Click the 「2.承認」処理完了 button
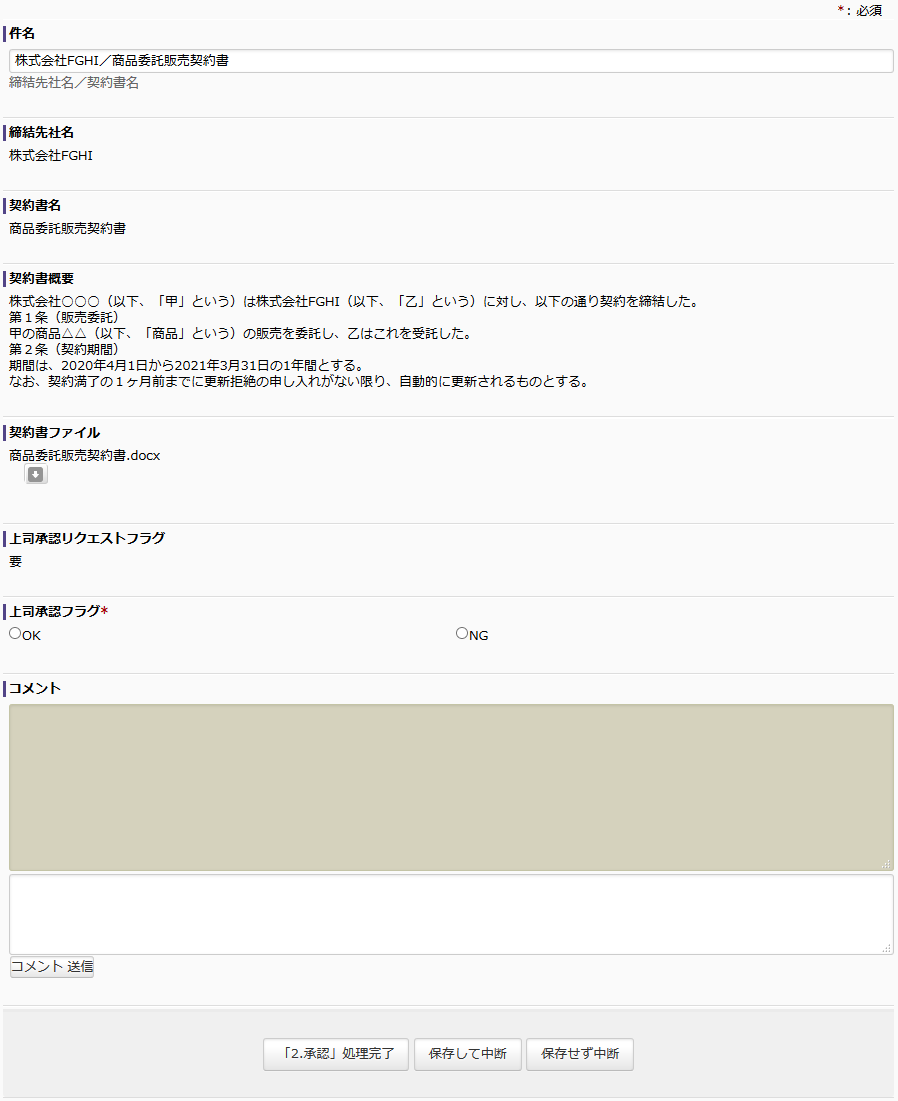 [x=336, y=1054]
